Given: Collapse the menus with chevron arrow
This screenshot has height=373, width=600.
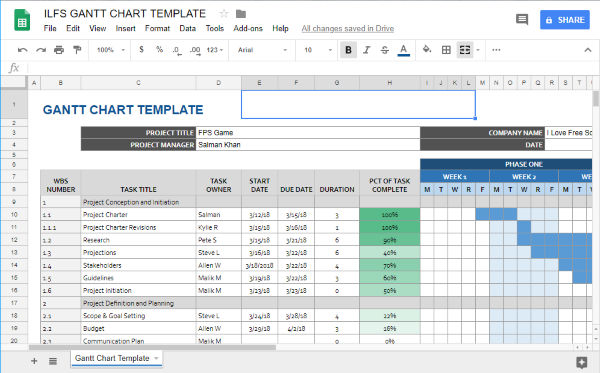Looking at the screenshot, I should 588,50.
